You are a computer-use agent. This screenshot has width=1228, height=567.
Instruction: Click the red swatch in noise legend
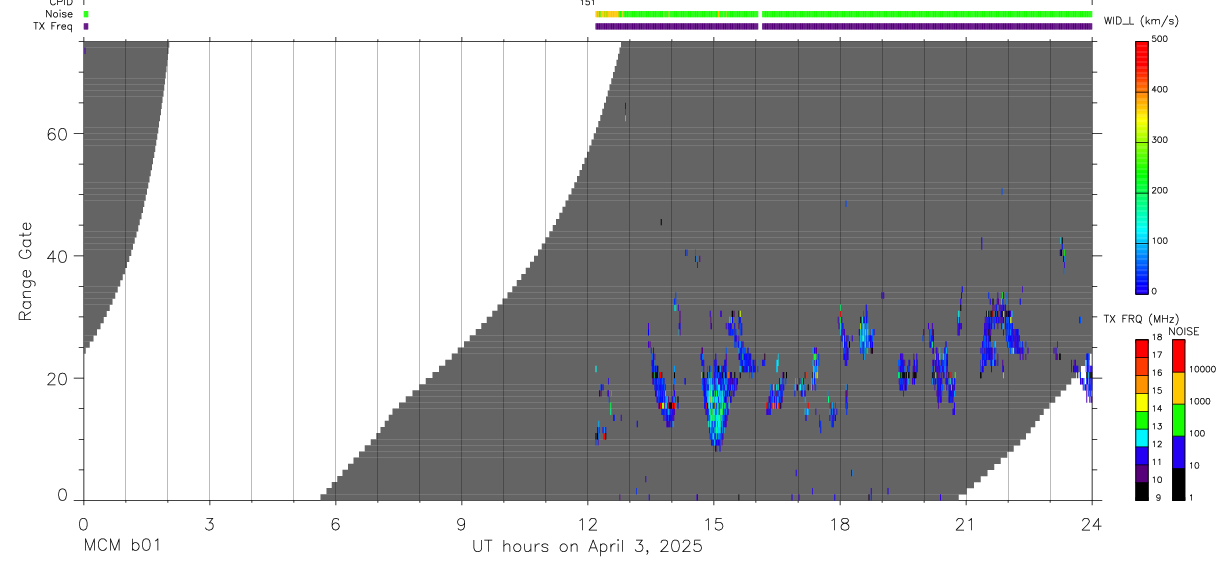click(x=1178, y=356)
